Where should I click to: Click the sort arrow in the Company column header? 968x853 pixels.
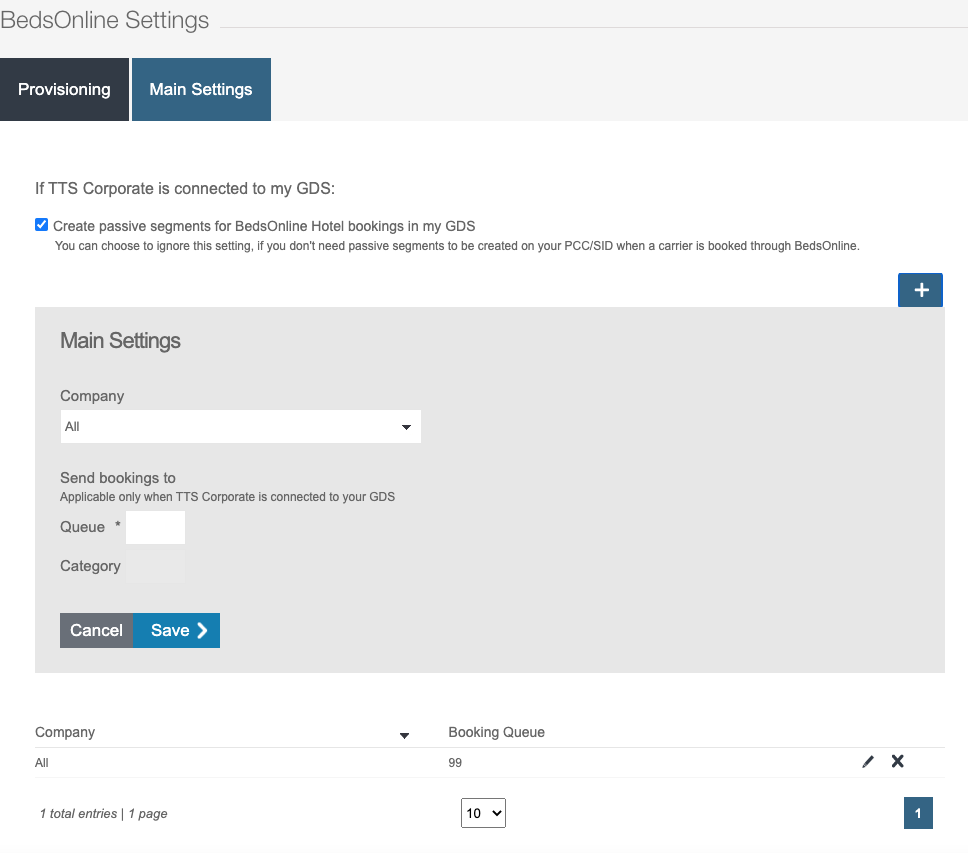click(x=404, y=736)
